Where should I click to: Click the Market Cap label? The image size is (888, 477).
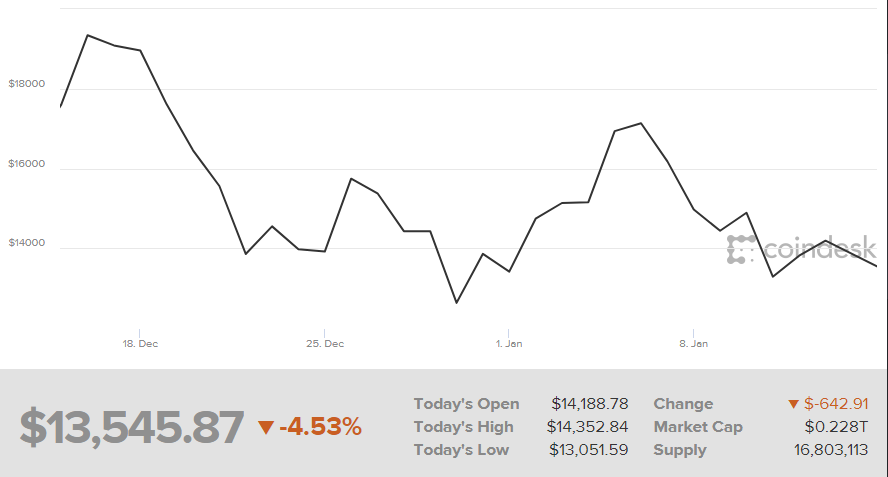click(698, 427)
